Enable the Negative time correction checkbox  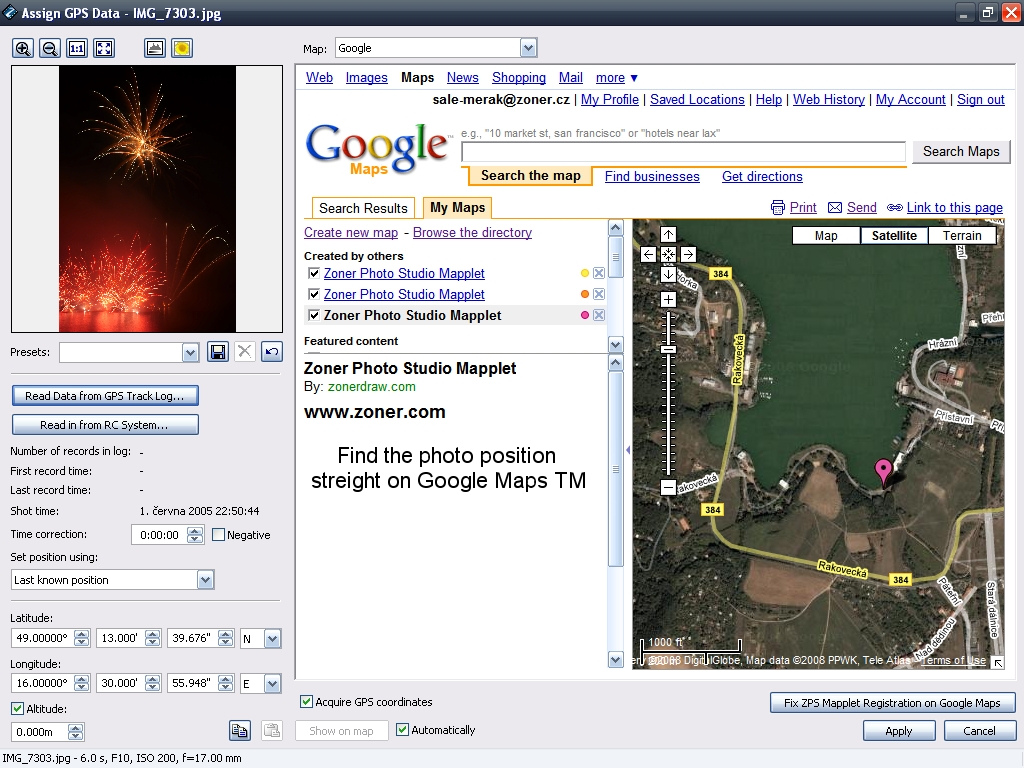[x=219, y=535]
